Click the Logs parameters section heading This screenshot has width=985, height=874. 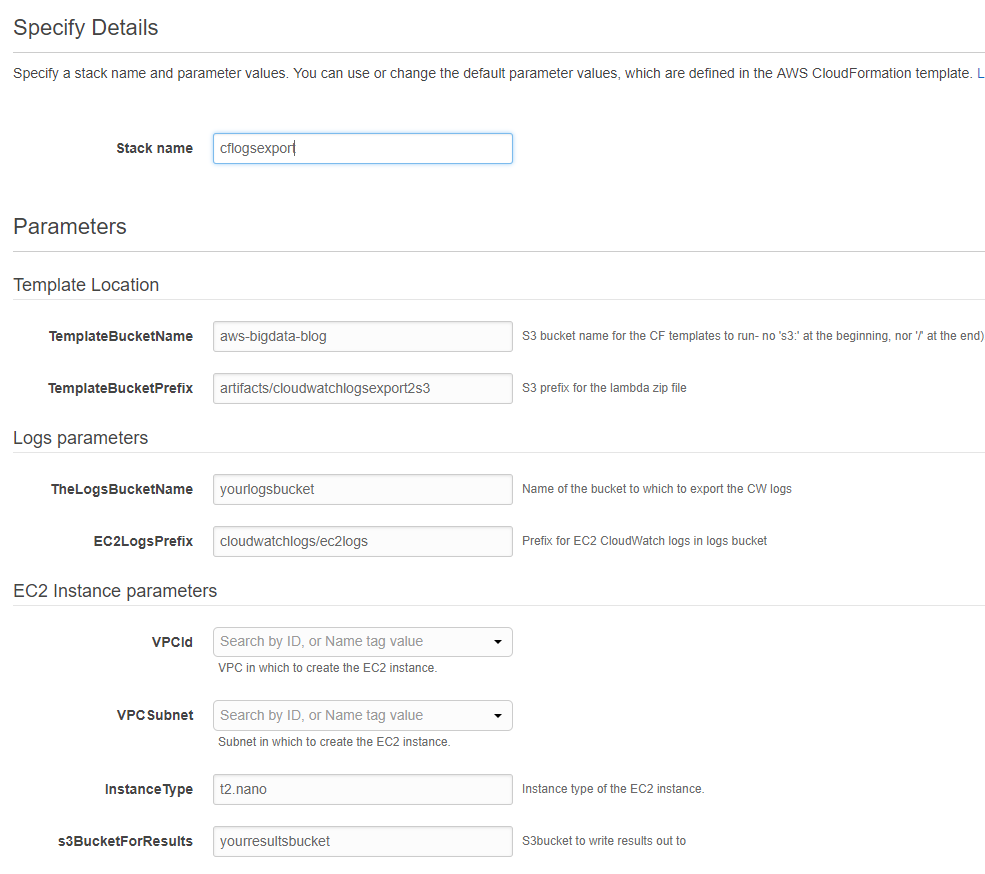(x=80, y=438)
